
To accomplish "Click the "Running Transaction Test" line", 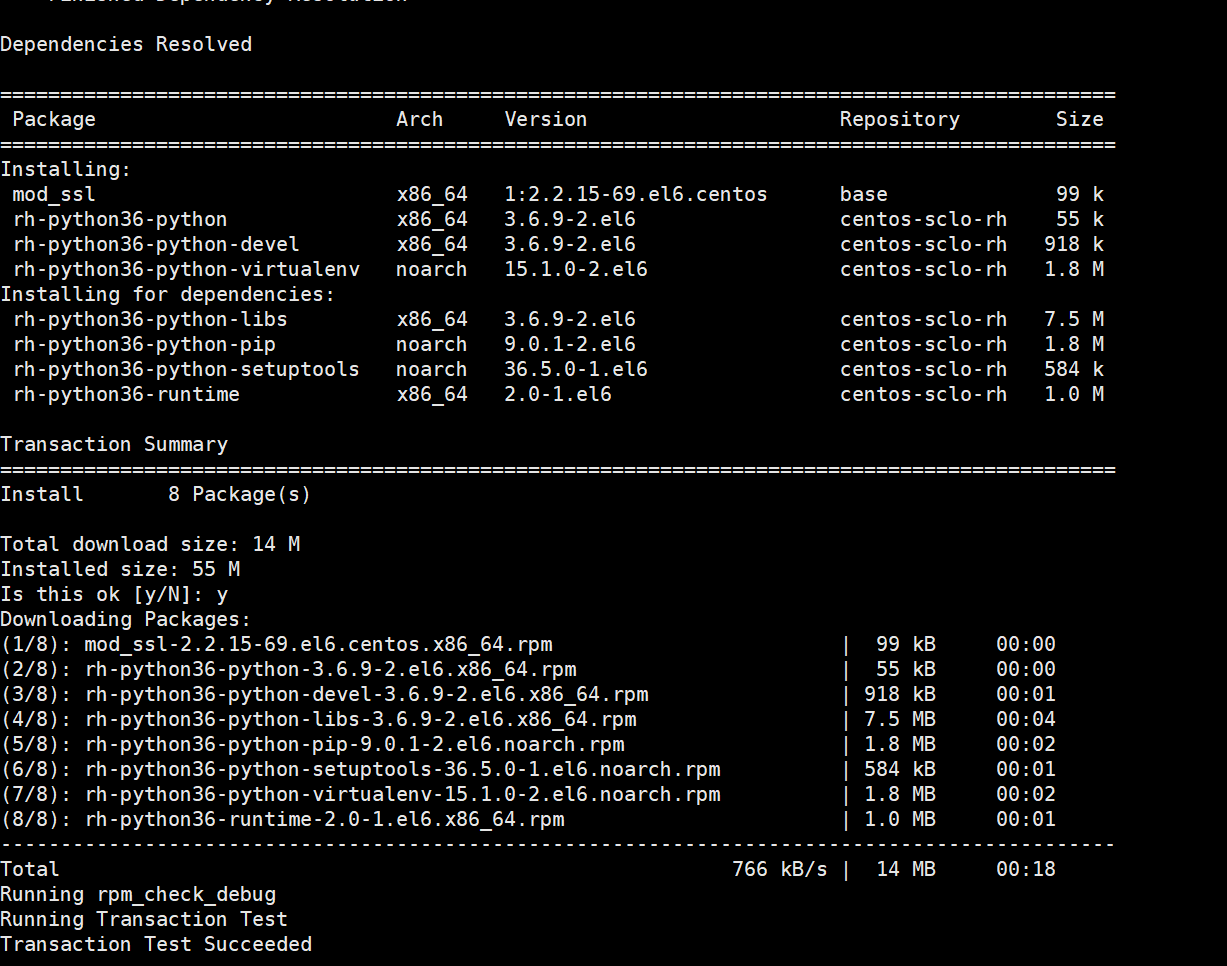I will point(144,919).
